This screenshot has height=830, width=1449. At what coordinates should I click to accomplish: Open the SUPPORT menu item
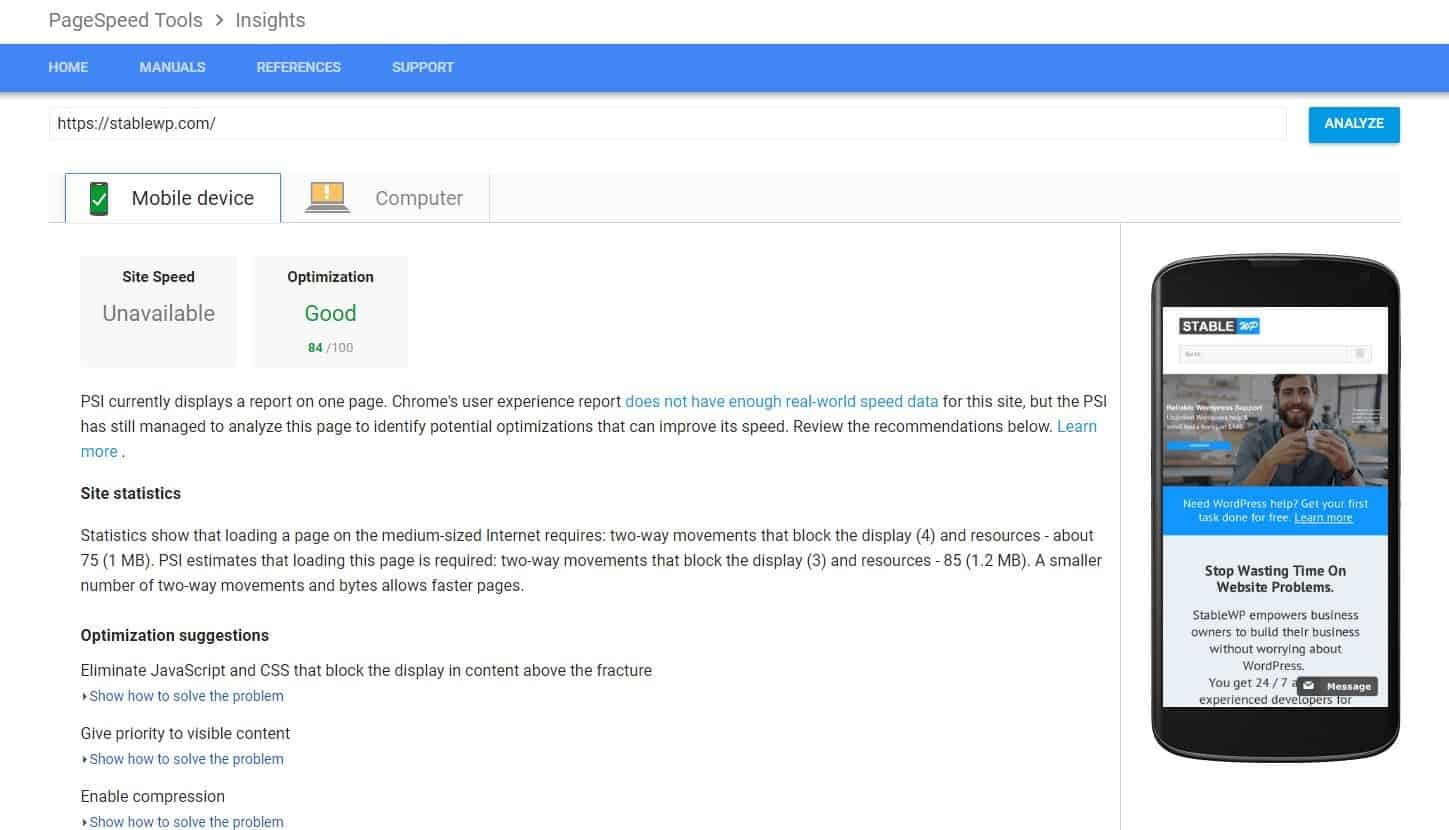423,67
